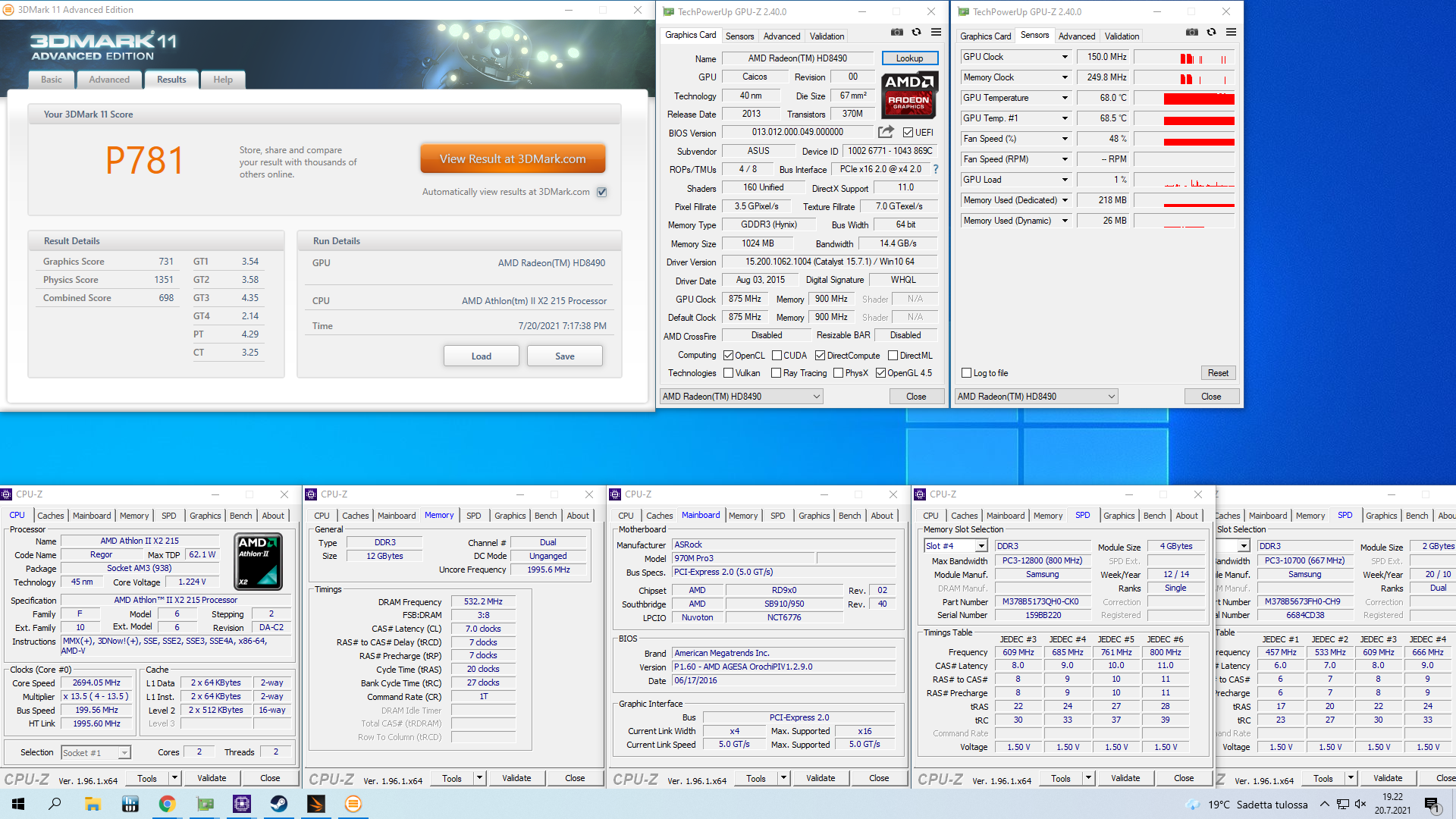Click the AMD Athlon II processor logo
Image resolution: width=1456 pixels, height=819 pixels.
pos(259,562)
